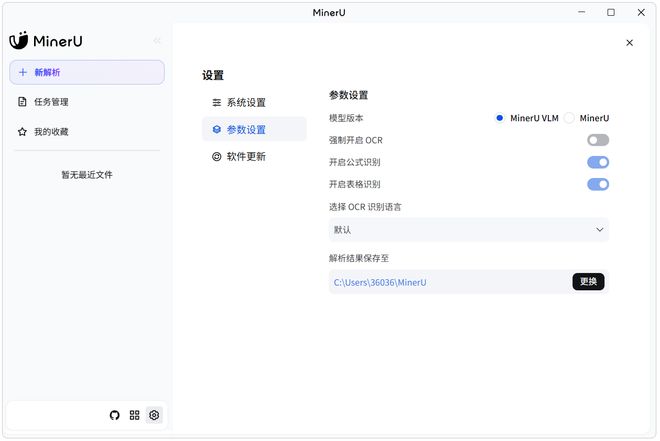Collapse the sidebar with the double-chevron icon

157,41
